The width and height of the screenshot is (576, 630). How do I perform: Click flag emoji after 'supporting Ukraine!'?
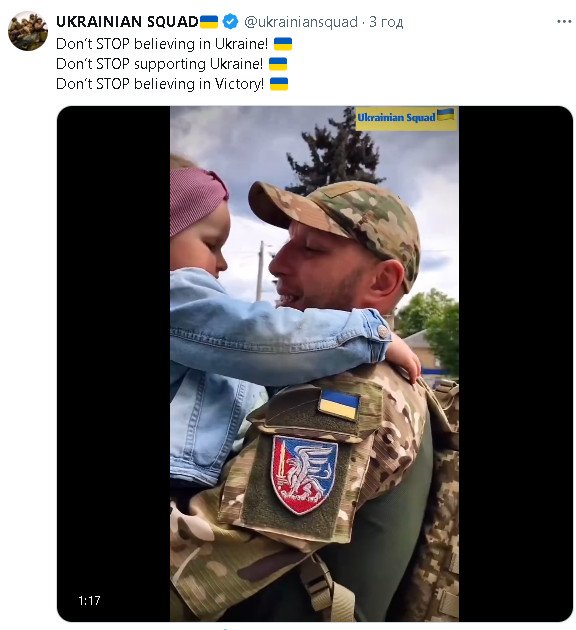pyautogui.click(x=278, y=64)
